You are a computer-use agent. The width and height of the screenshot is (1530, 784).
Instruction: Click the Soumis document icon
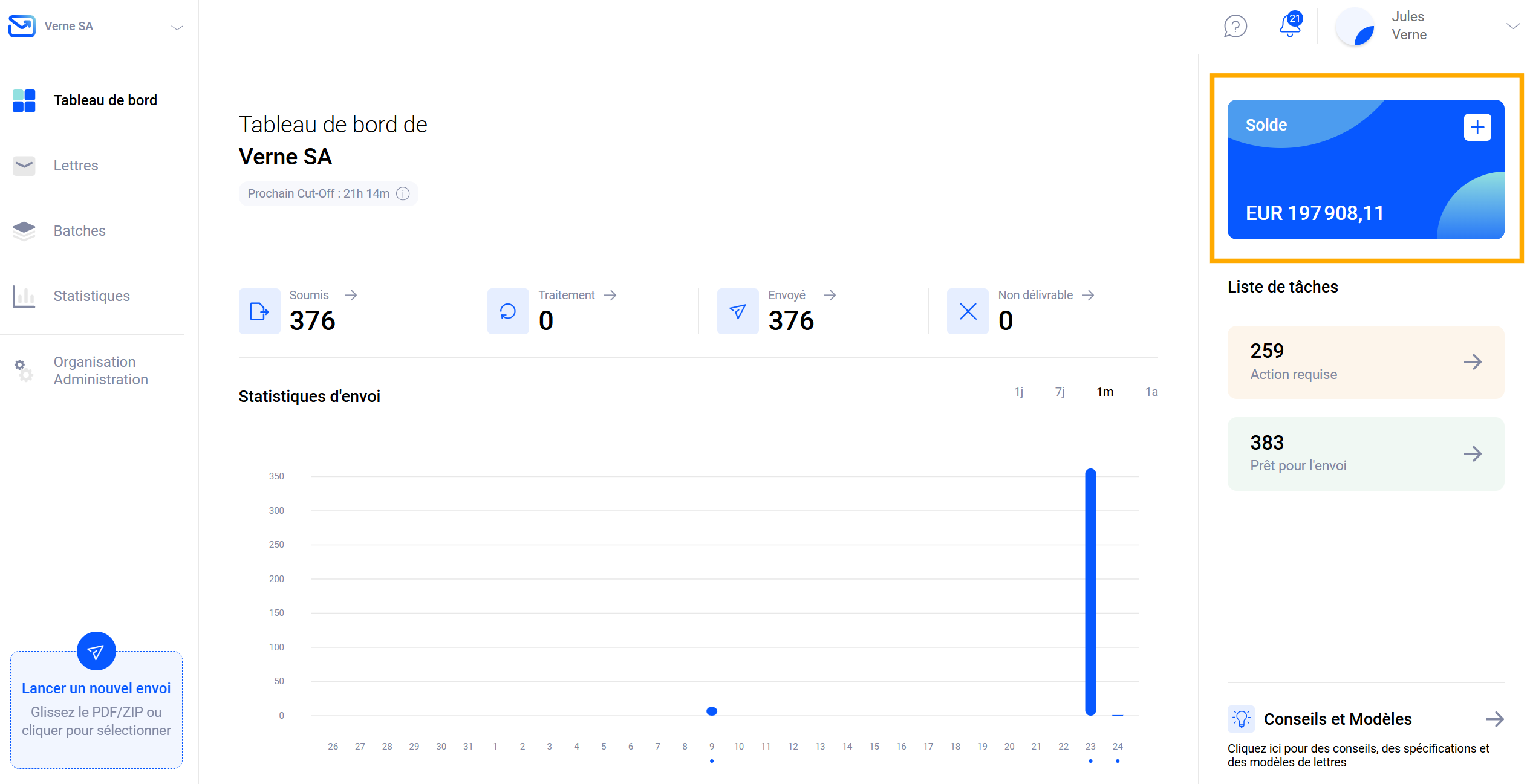point(259,311)
